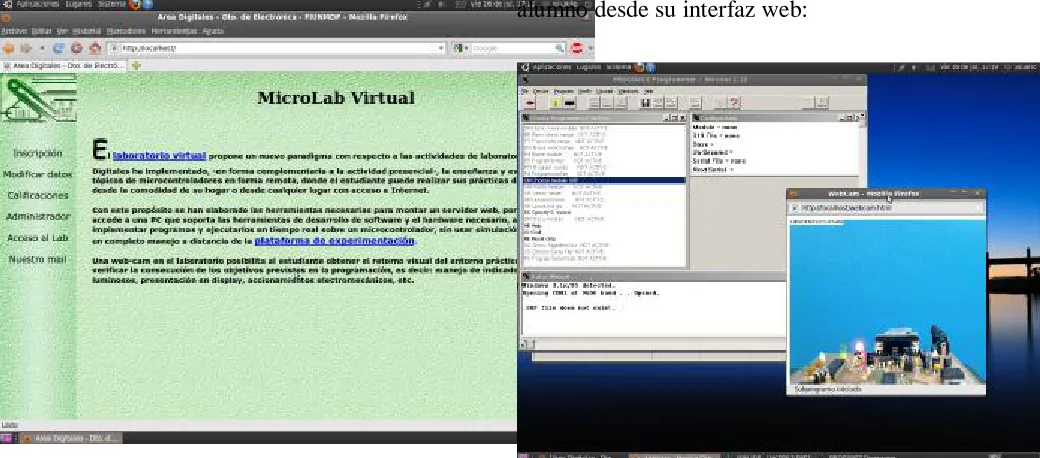Open Sistema menu above the MicroLab Firefox window
Screen dimensions: 1040x458
[x=113, y=4]
